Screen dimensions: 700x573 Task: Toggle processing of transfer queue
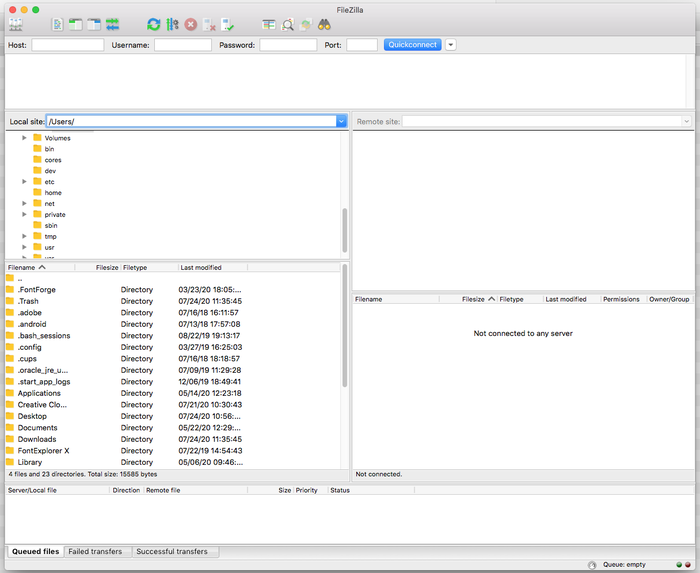pyautogui.click(x=172, y=25)
